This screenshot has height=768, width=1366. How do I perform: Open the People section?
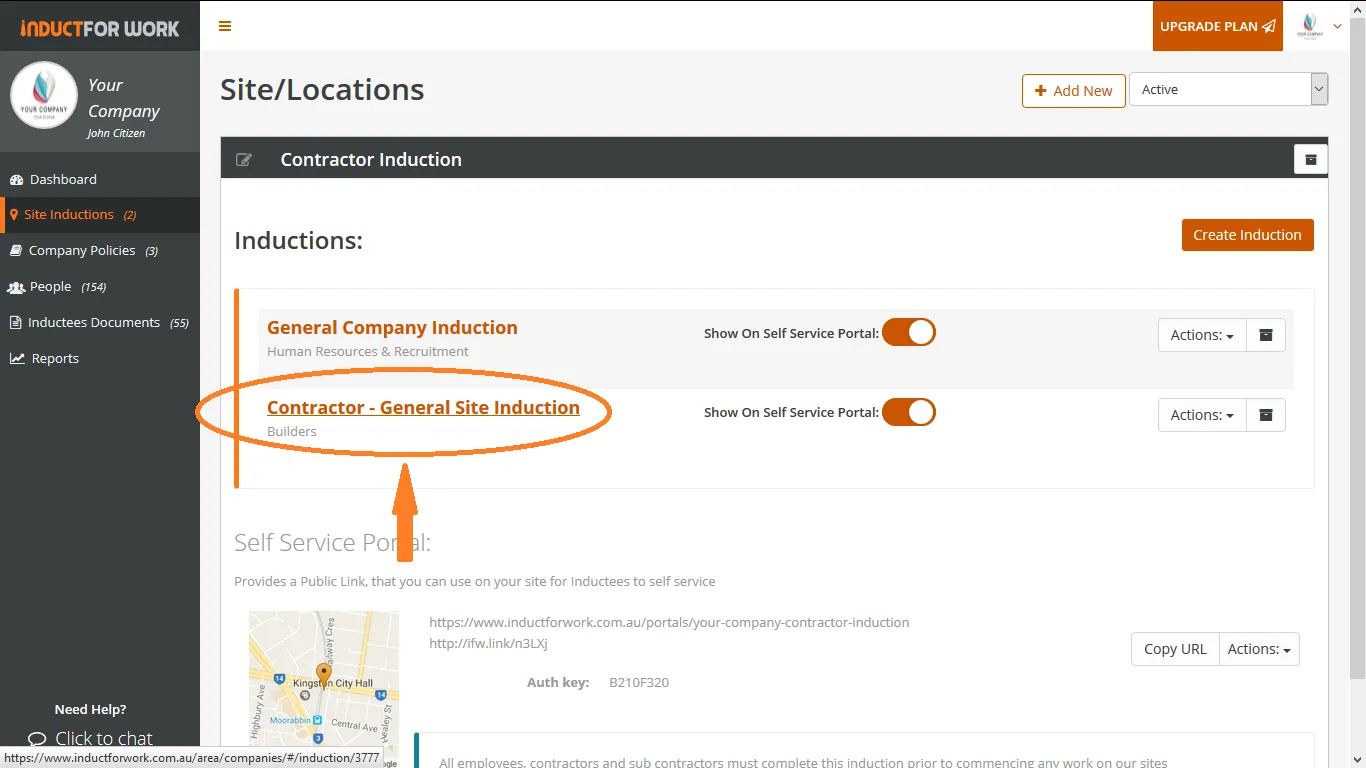50,286
